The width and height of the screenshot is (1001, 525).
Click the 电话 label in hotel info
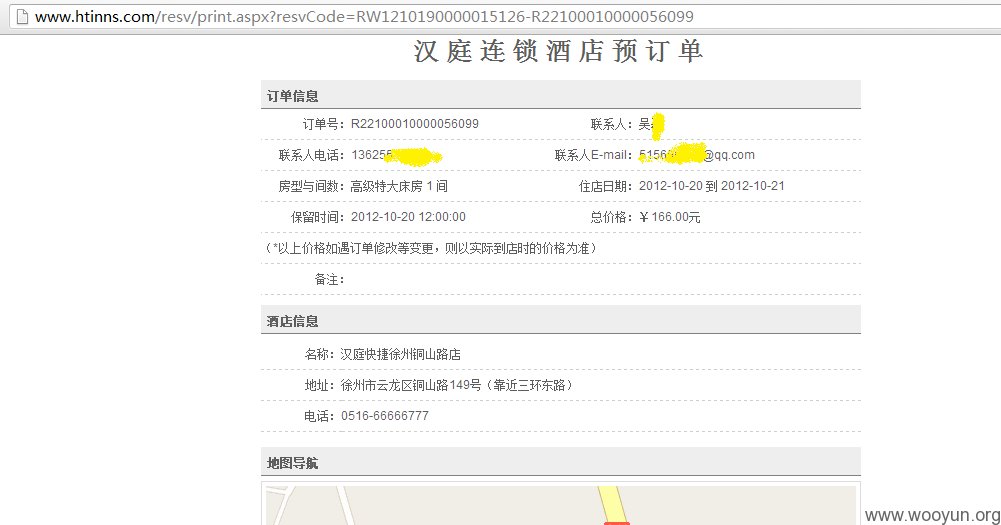point(319,416)
